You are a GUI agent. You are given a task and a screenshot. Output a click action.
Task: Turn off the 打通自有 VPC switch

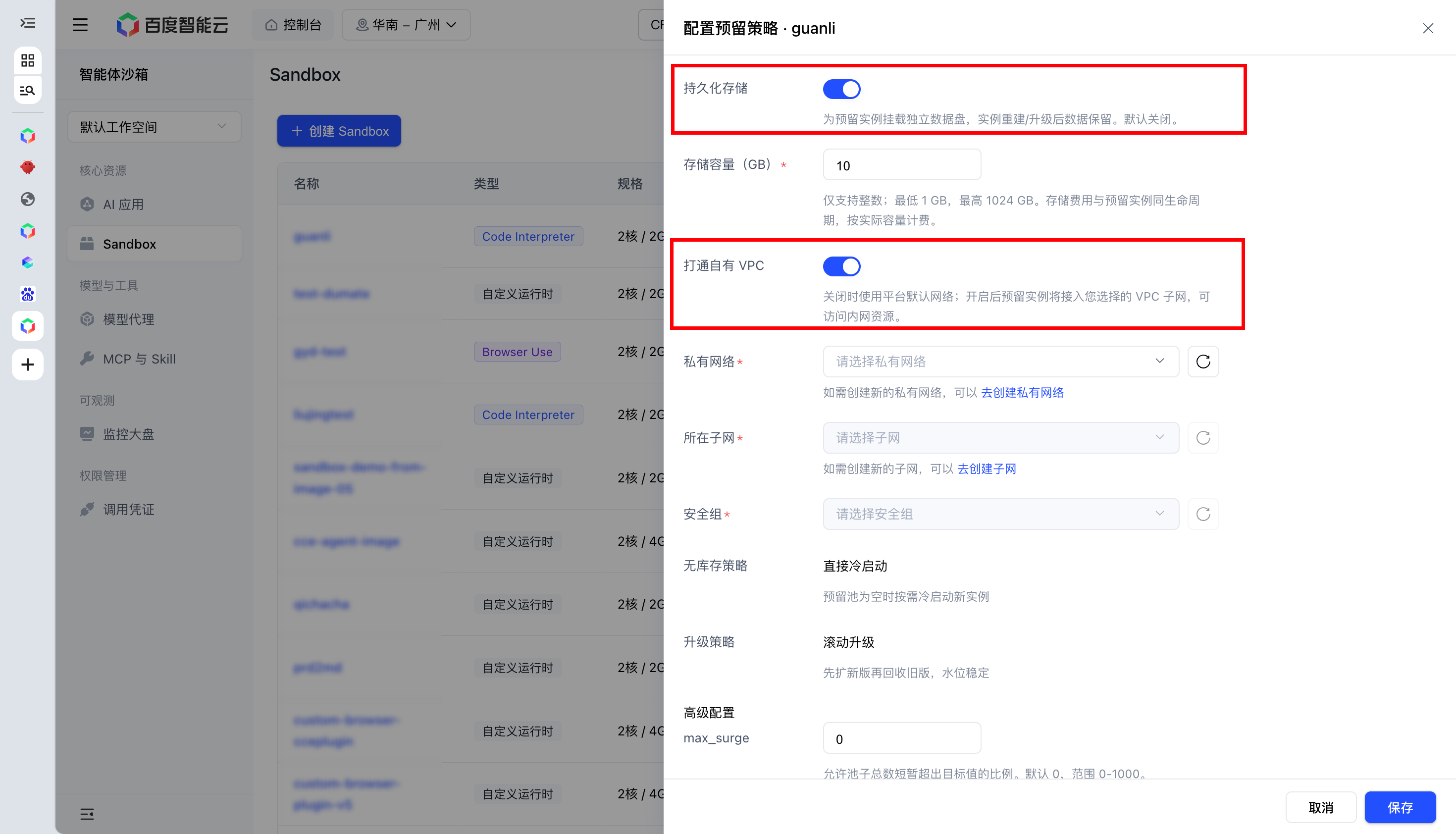[x=841, y=266]
